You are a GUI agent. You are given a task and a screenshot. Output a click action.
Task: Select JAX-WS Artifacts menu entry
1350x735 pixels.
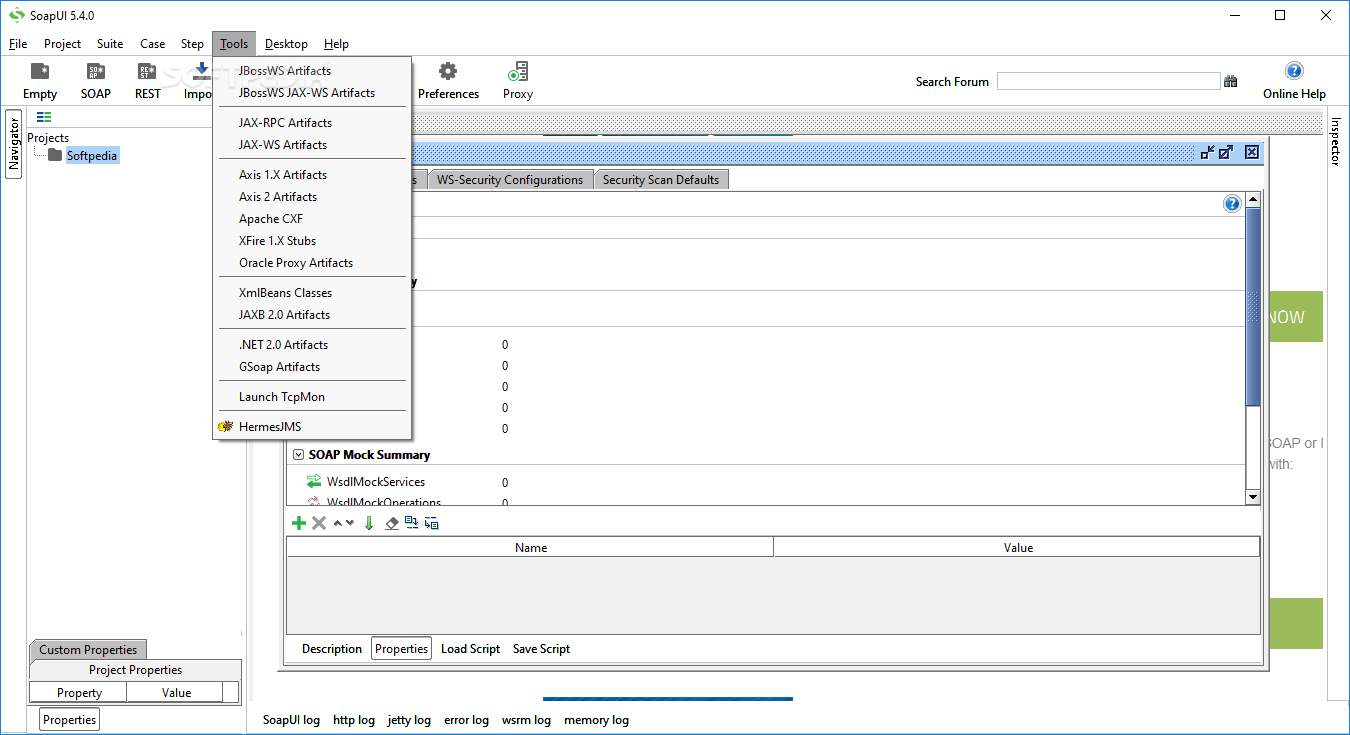tap(312, 145)
